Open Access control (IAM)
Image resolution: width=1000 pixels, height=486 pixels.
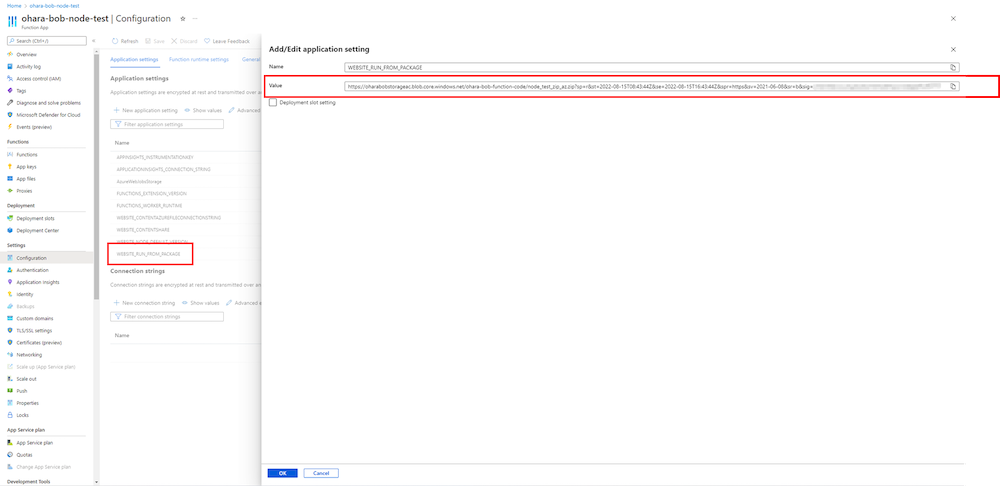click(x=38, y=78)
